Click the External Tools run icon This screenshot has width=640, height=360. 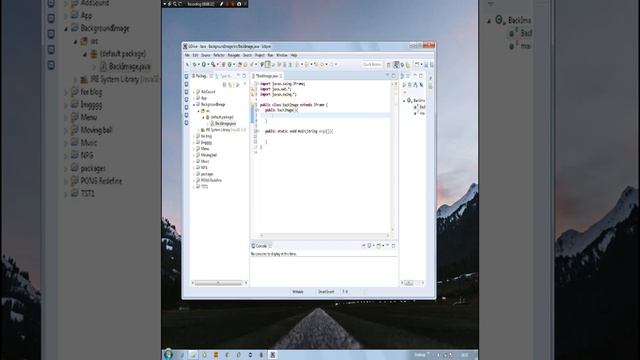(213, 64)
